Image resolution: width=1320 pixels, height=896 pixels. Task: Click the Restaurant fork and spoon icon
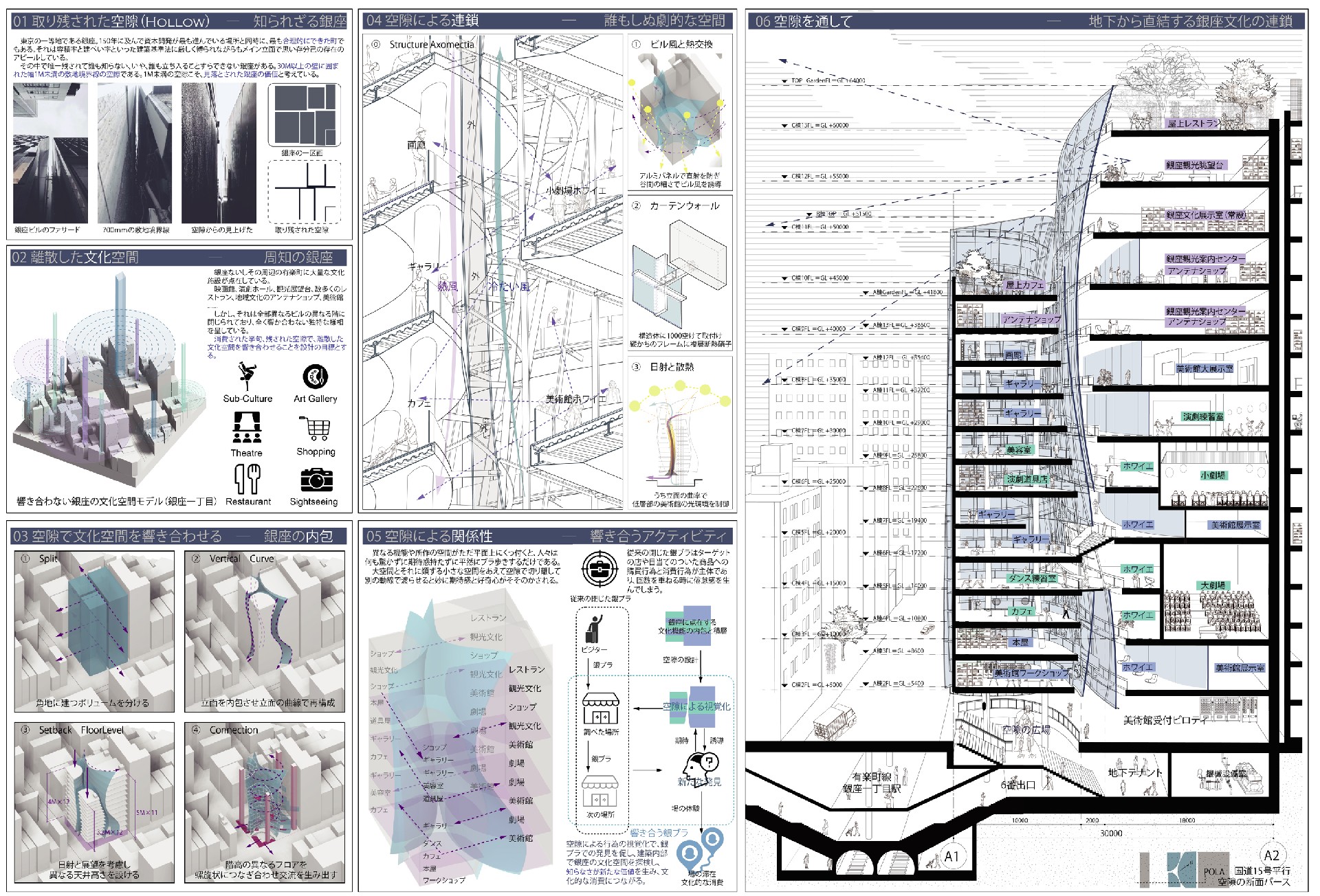[x=247, y=478]
